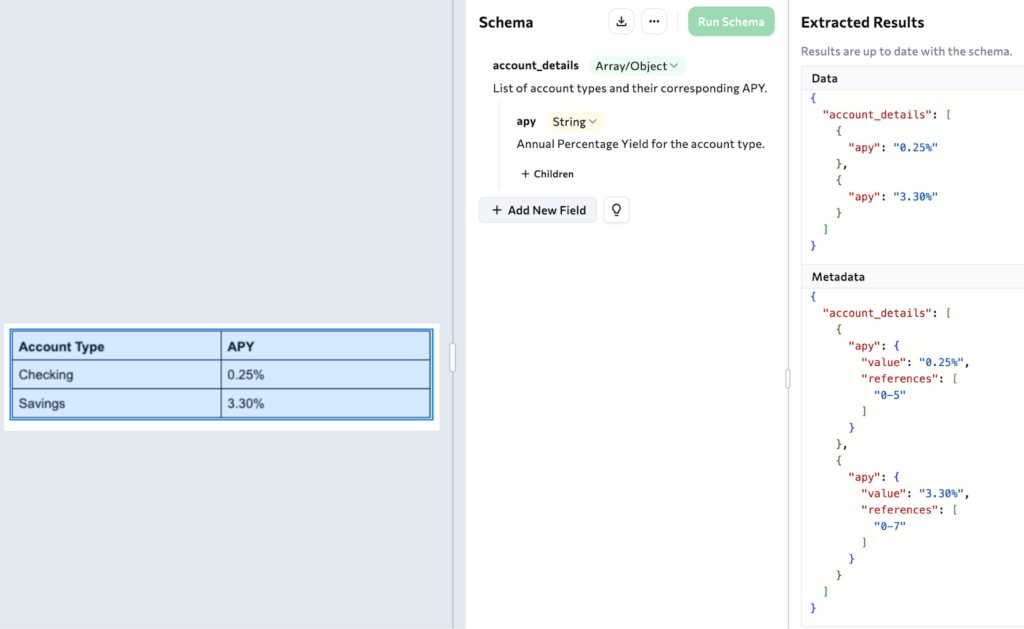Click the Data section header
This screenshot has height=629, width=1024.
(x=825, y=78)
